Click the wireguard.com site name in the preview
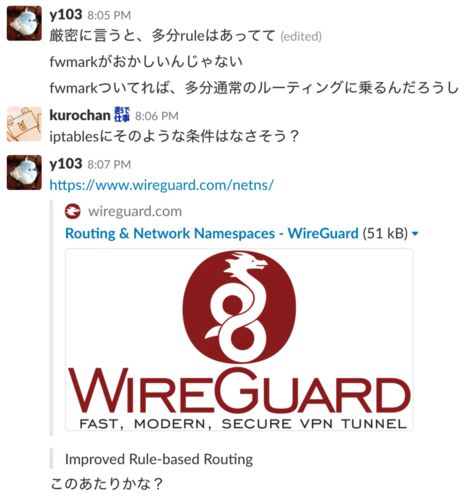Screen dimensions: 464x500 135,211
